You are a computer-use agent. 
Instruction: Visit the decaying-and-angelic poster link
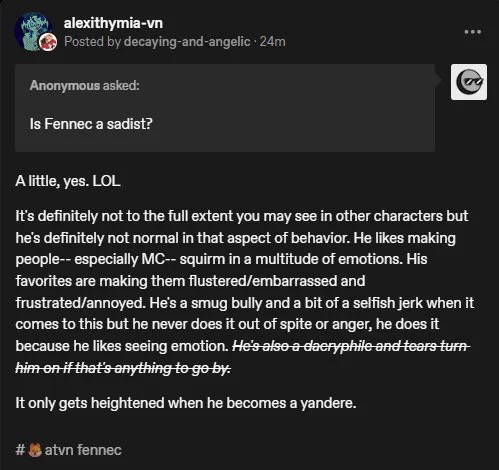(187, 42)
